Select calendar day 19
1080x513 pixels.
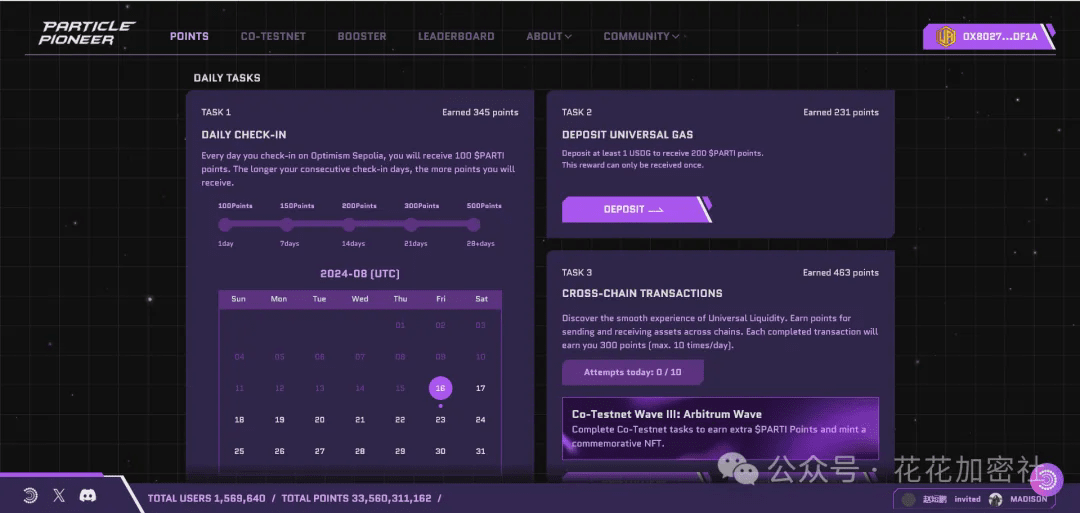point(280,420)
